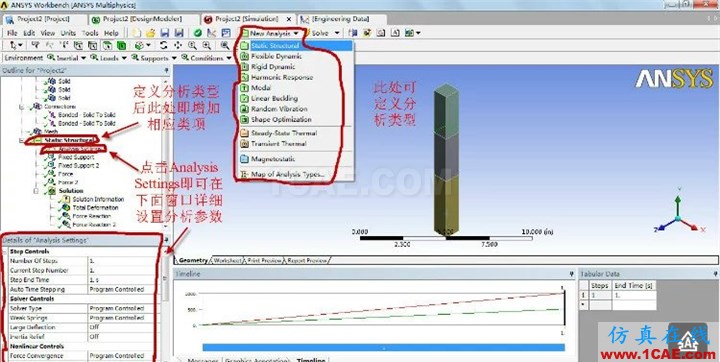Click the face selection filter icon

pyautogui.click(x=107, y=45)
